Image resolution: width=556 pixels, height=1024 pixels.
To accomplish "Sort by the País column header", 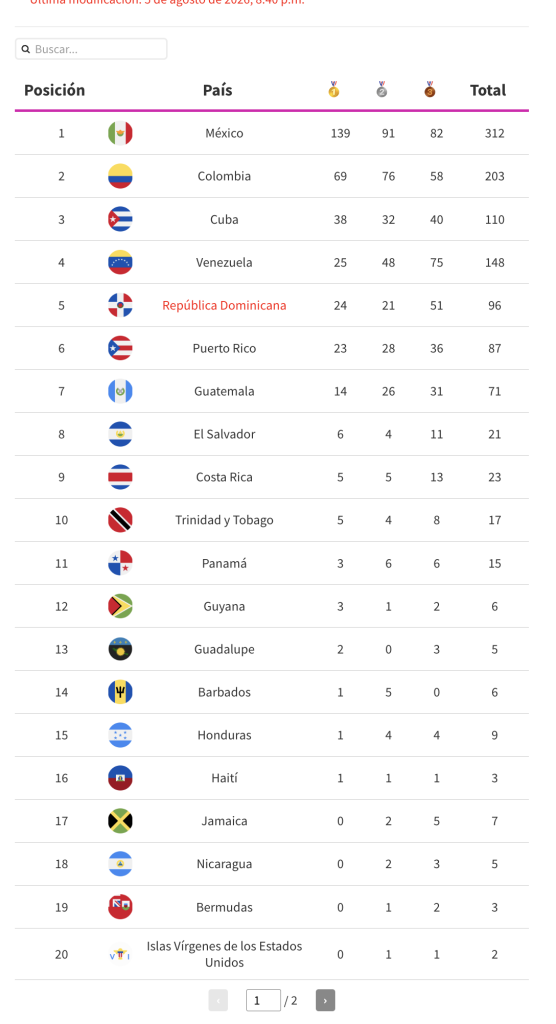I will (218, 90).
